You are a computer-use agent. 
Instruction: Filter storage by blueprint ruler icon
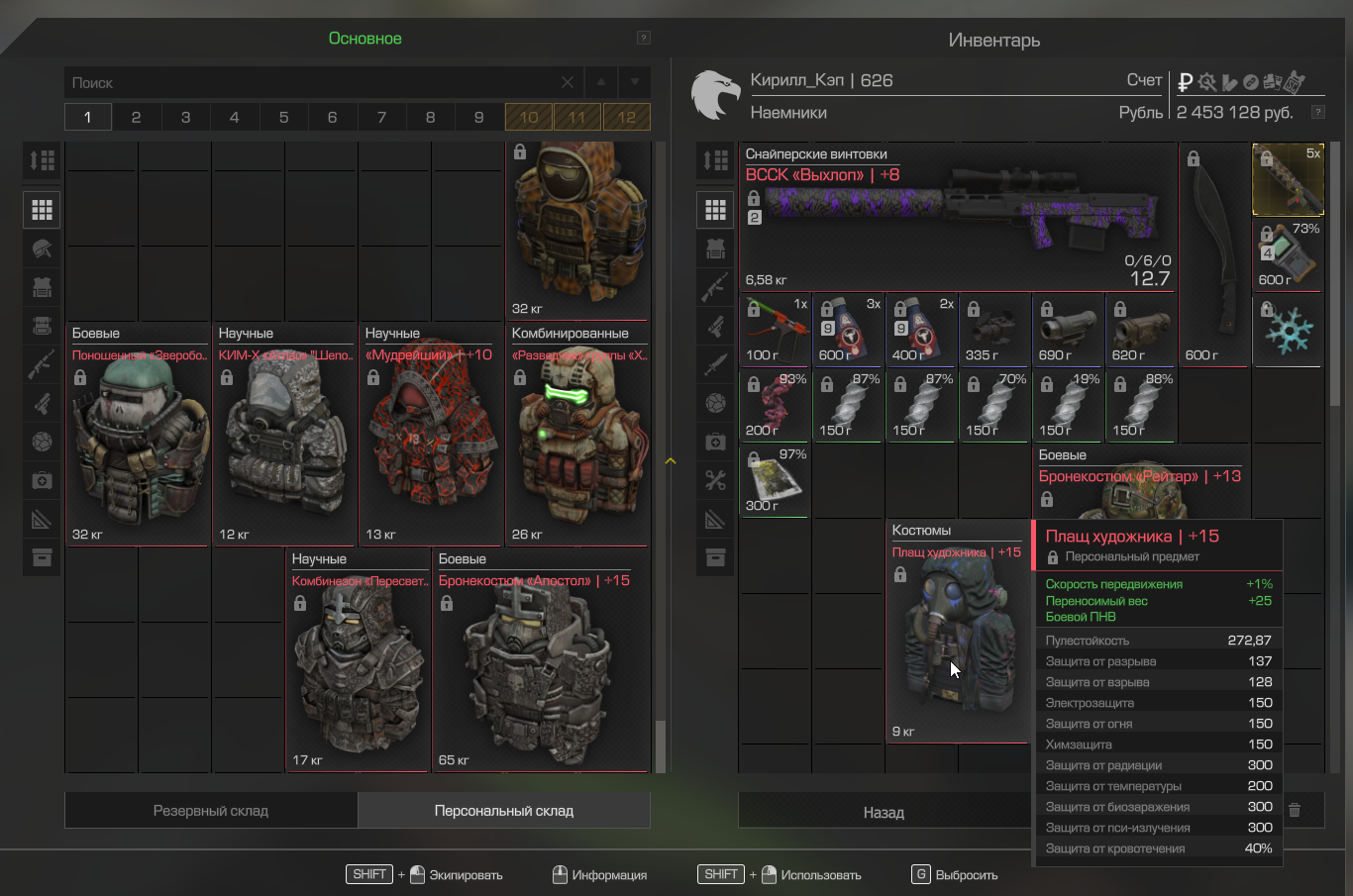click(x=42, y=519)
